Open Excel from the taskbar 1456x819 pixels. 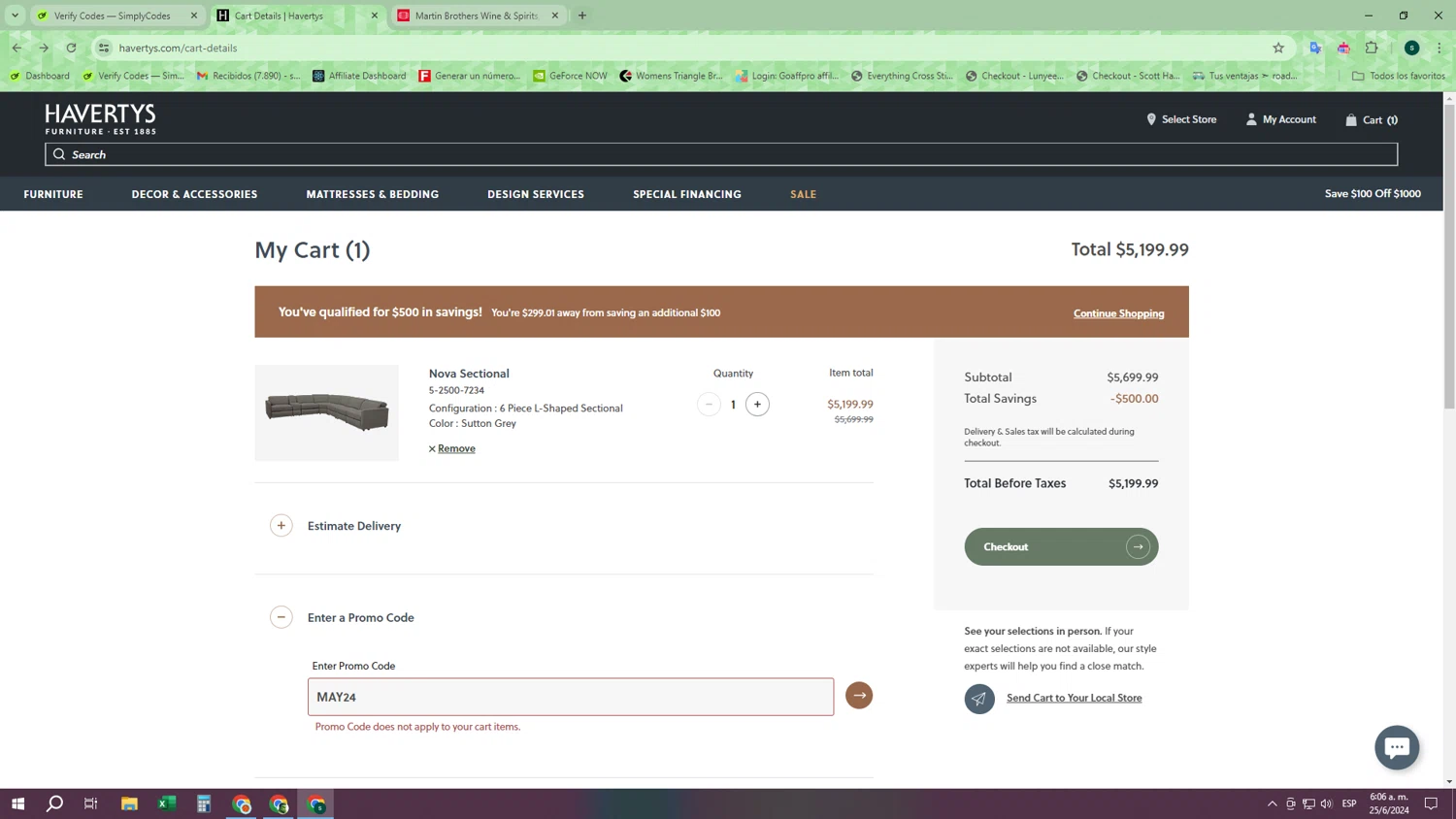tap(167, 803)
